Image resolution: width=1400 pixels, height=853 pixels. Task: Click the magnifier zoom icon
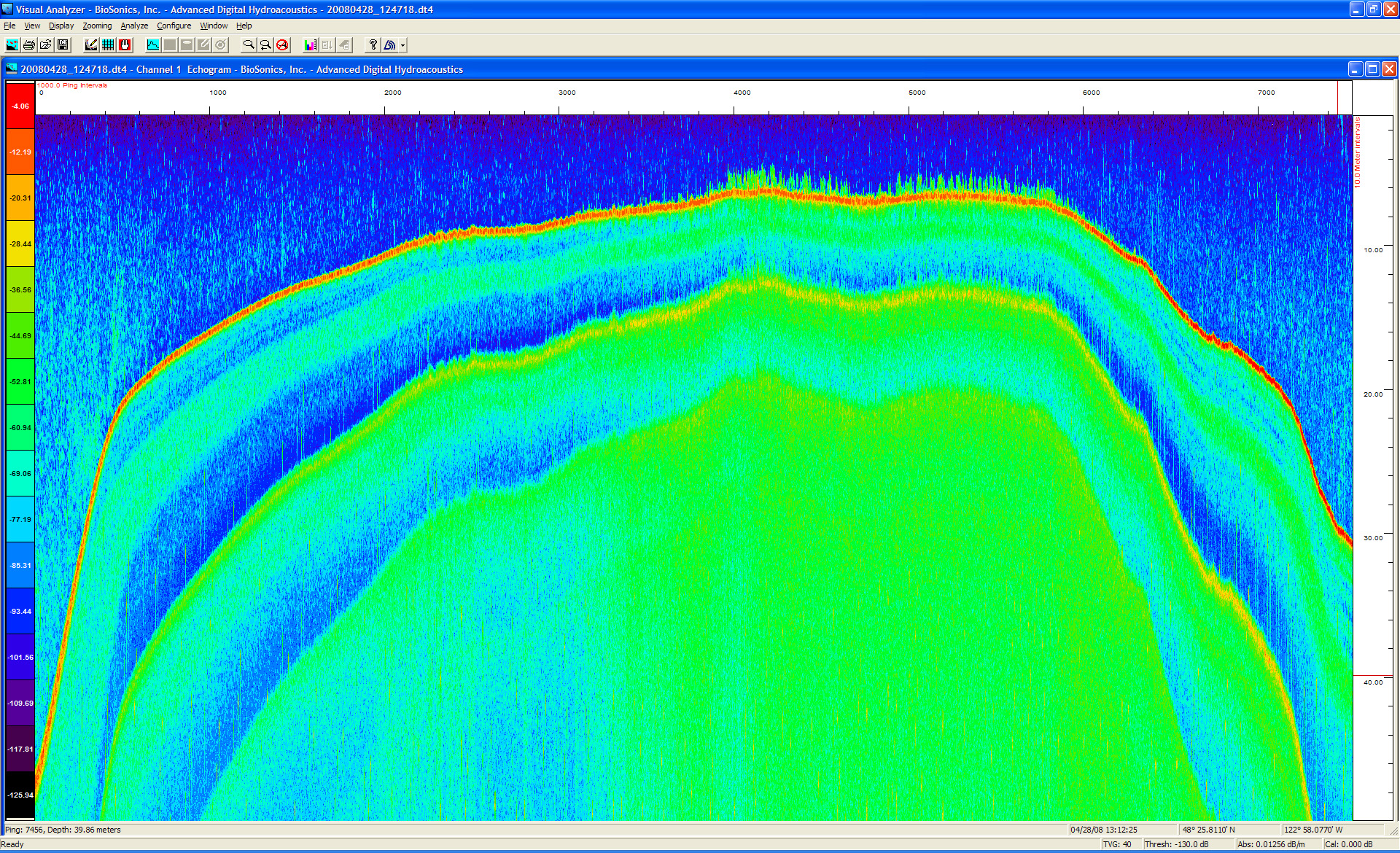(x=249, y=45)
